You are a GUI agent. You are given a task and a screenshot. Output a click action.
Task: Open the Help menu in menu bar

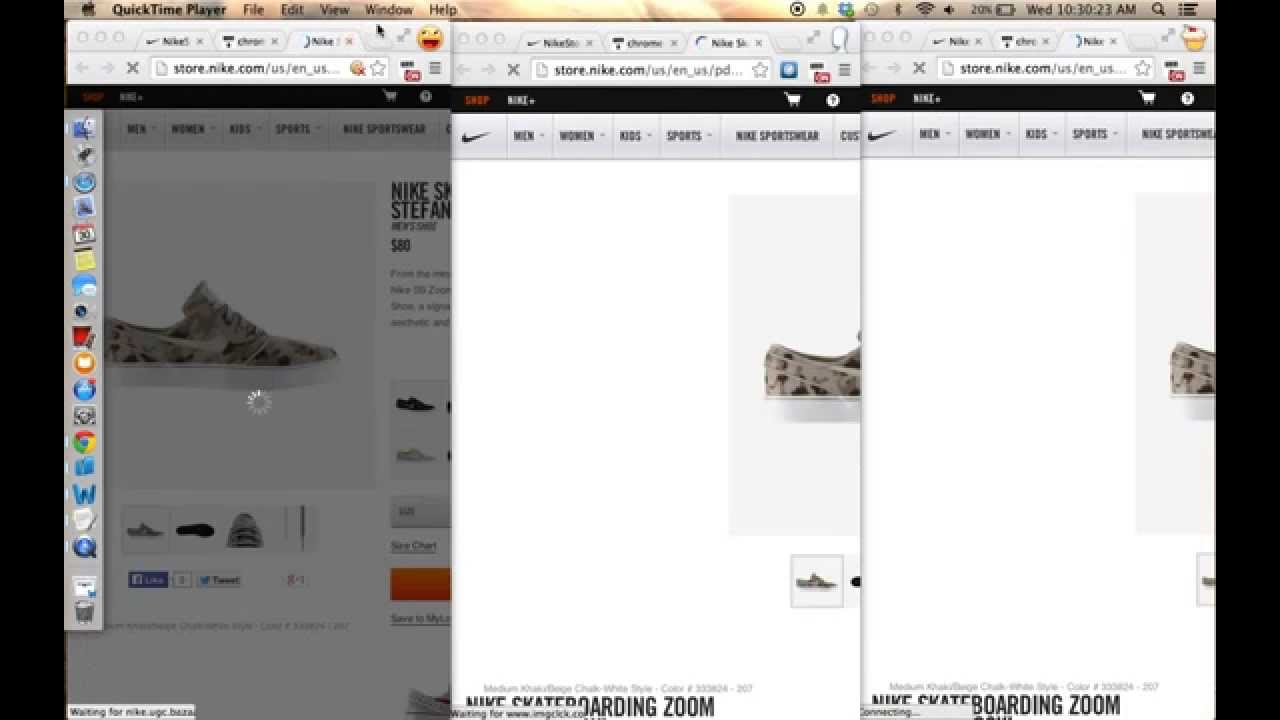(442, 9)
